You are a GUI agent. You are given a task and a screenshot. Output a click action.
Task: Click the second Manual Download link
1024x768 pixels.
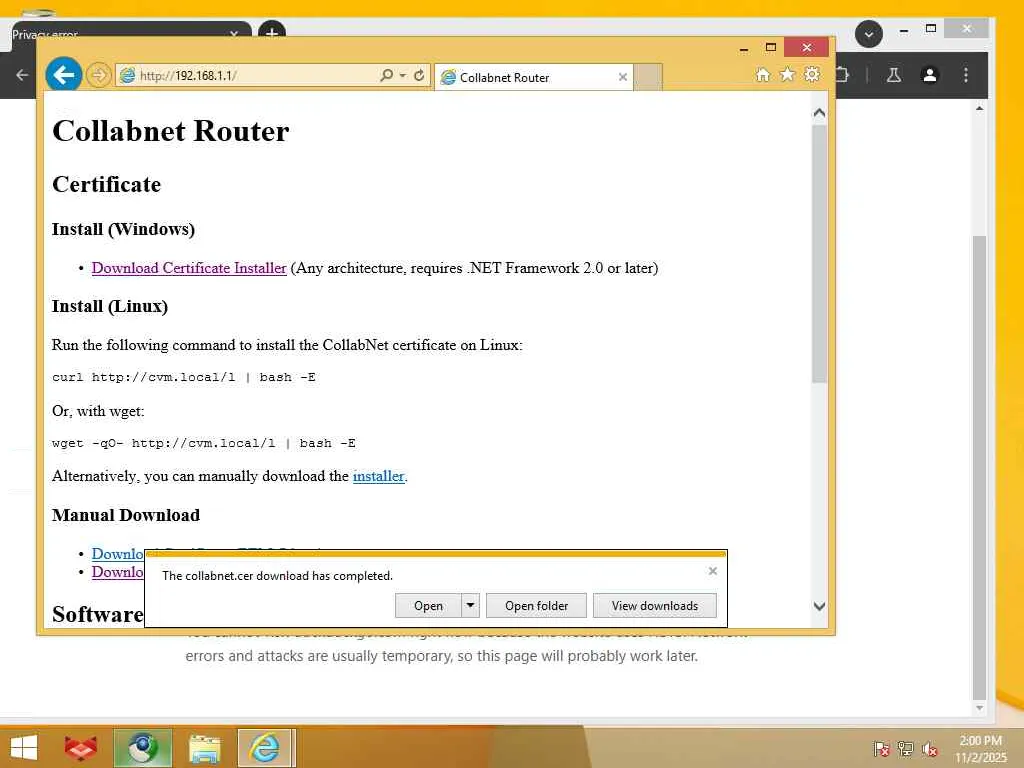[x=118, y=572]
